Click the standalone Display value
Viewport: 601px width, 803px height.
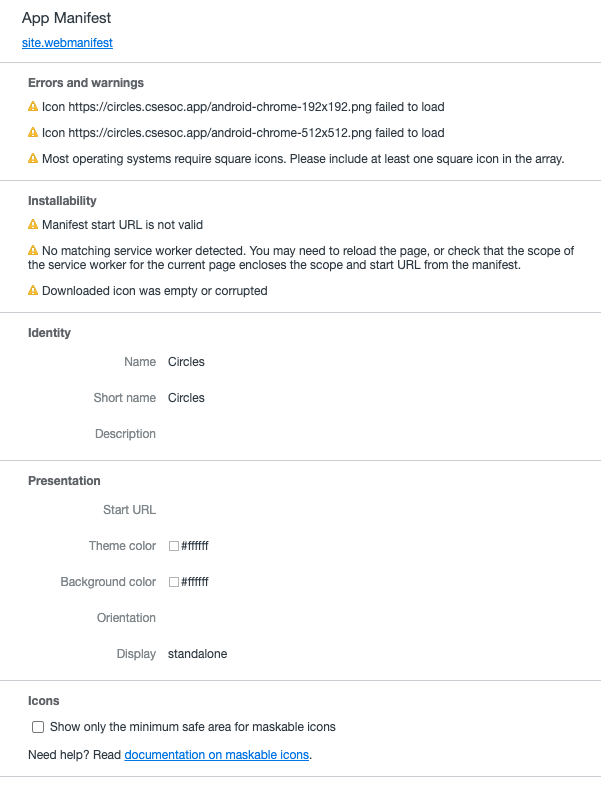[196, 654]
